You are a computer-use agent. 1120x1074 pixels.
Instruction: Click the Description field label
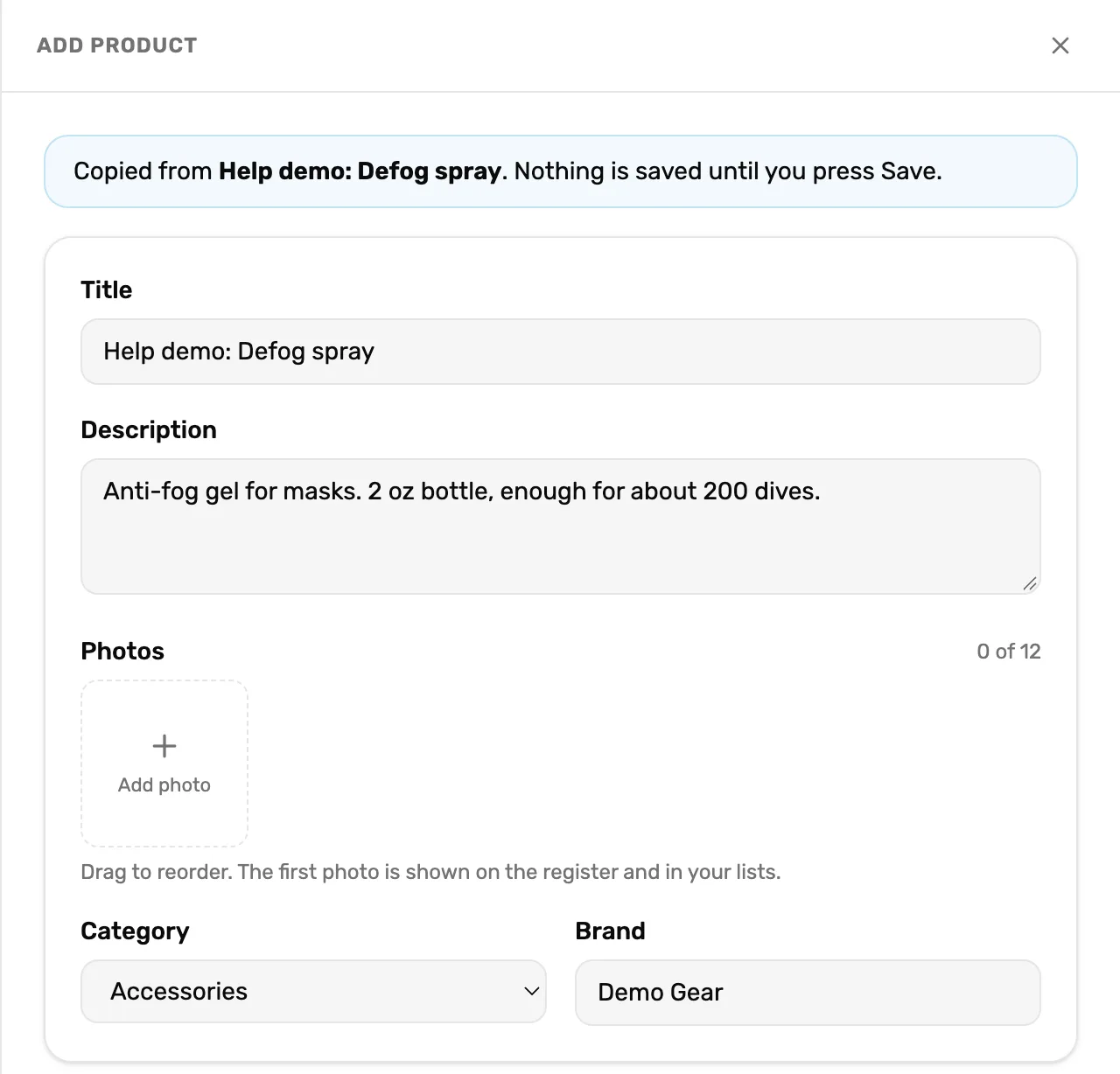point(149,430)
